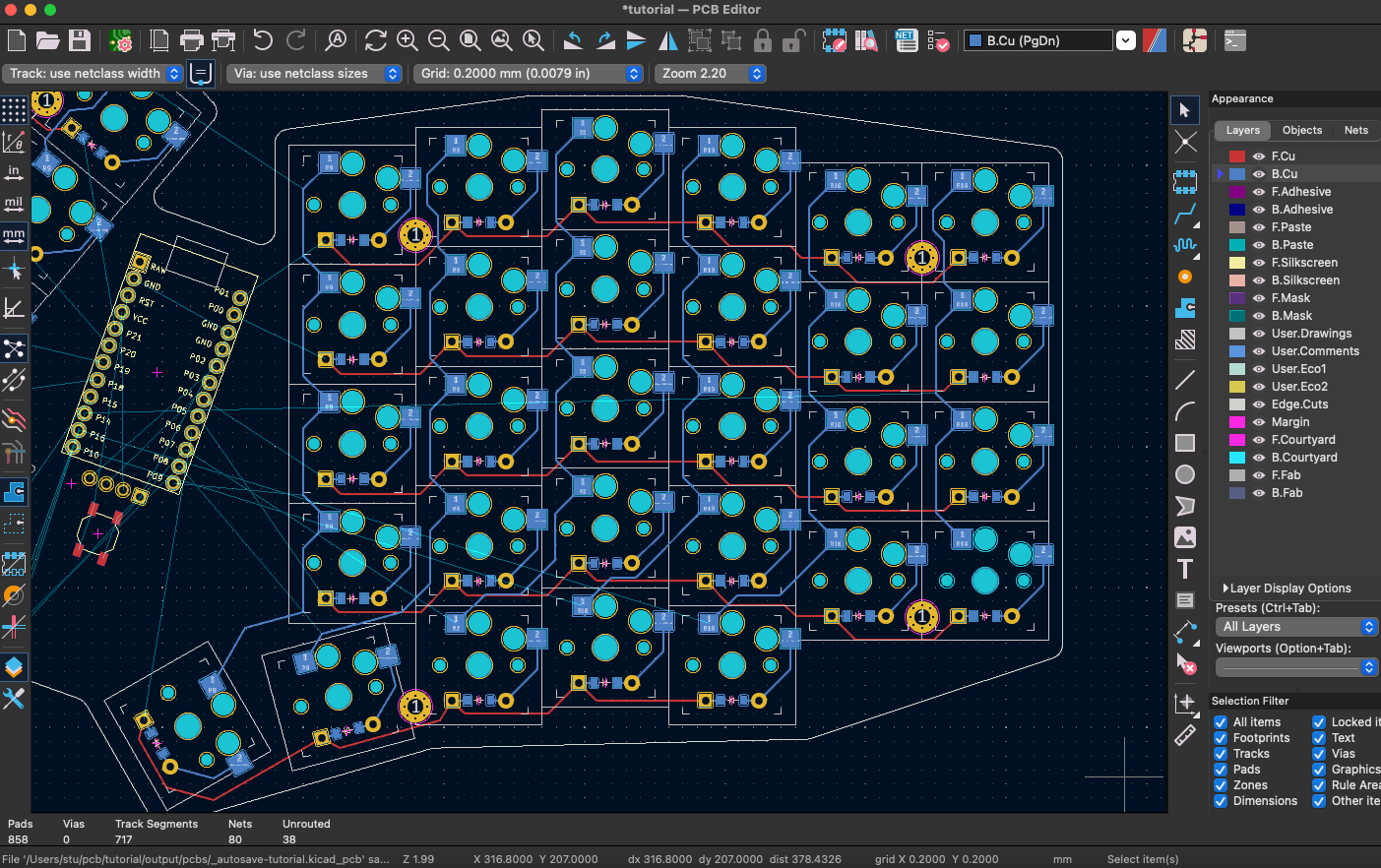Uncheck Zones in the Selection Filter
Image resolution: width=1381 pixels, height=868 pixels.
point(1219,784)
